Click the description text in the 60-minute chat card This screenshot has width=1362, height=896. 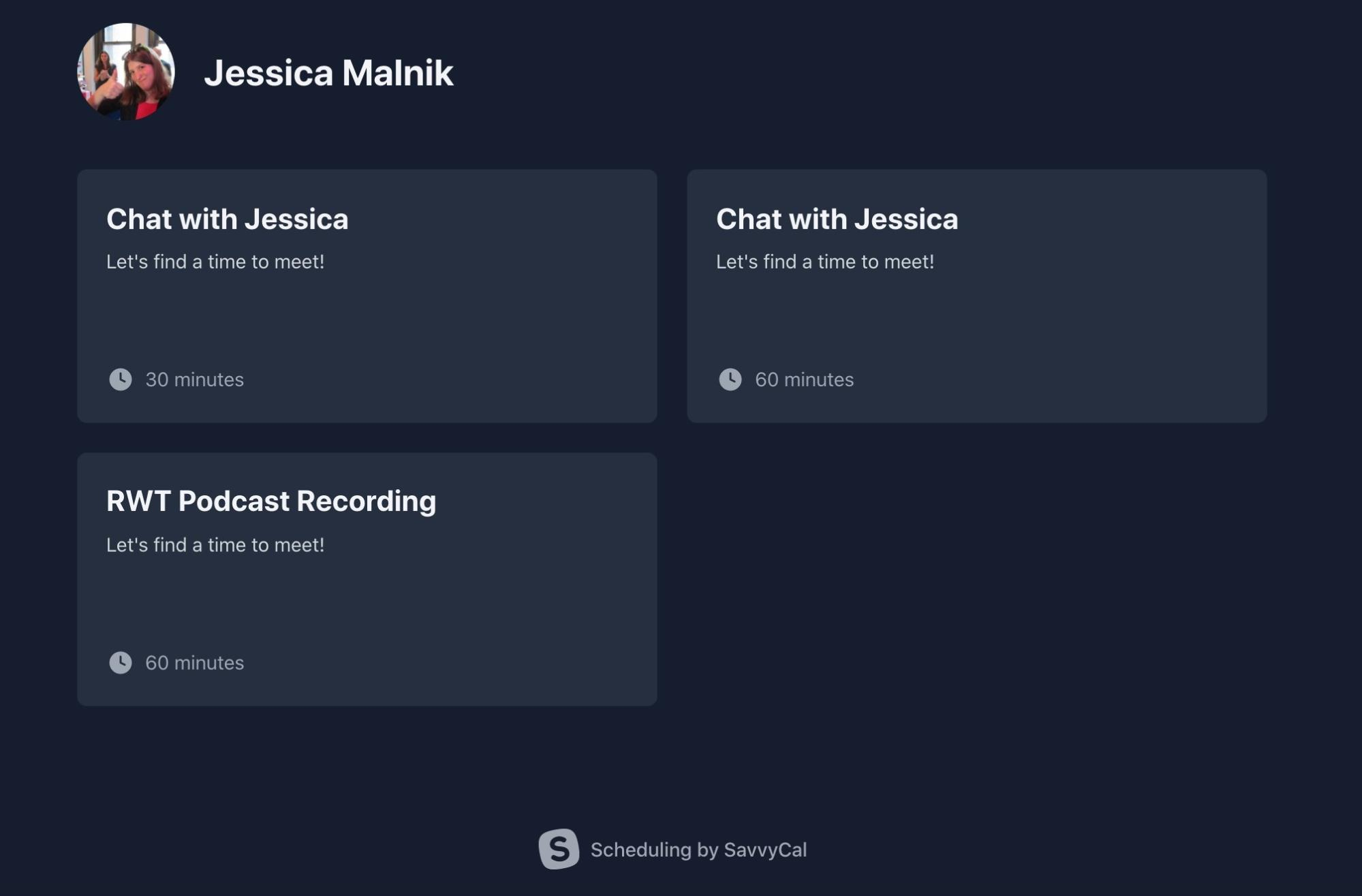(x=824, y=262)
